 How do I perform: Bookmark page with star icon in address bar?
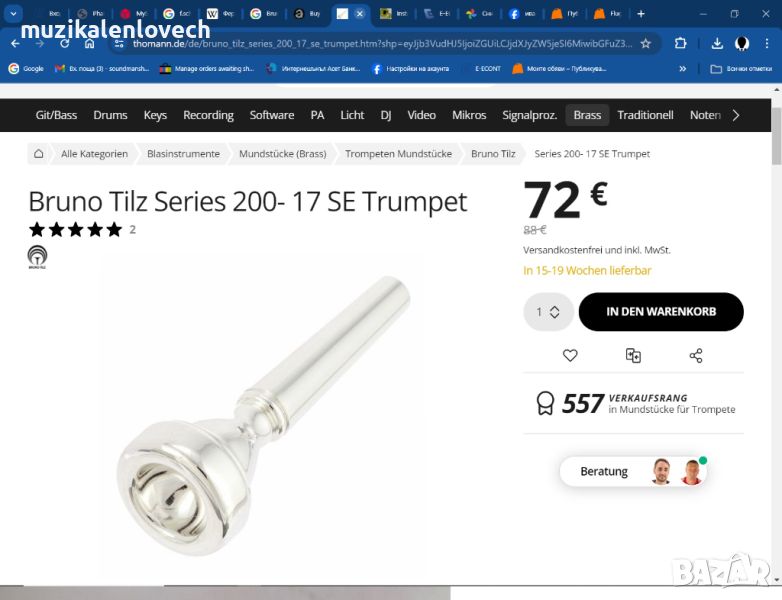[645, 43]
